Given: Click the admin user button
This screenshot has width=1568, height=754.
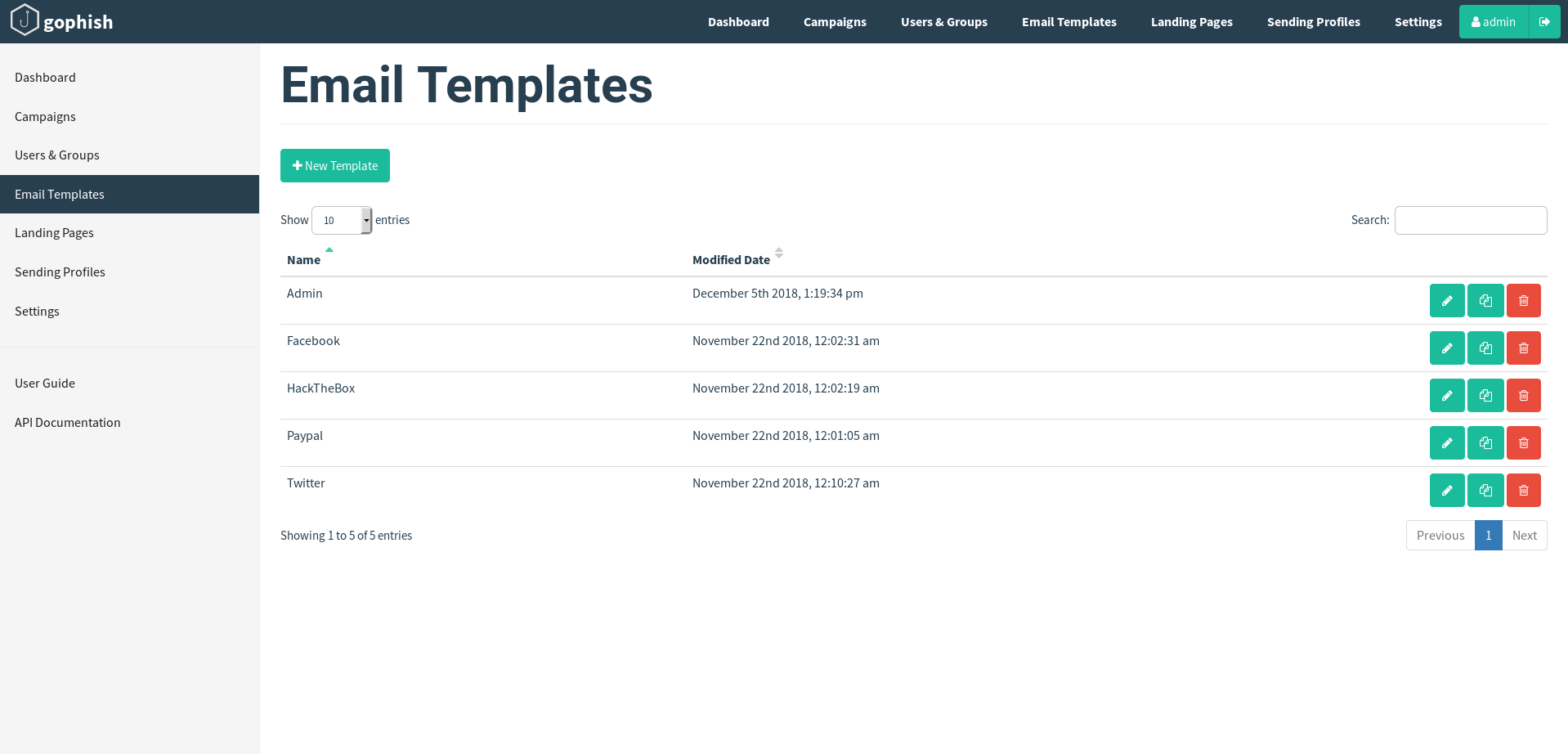Looking at the screenshot, I should [1493, 22].
